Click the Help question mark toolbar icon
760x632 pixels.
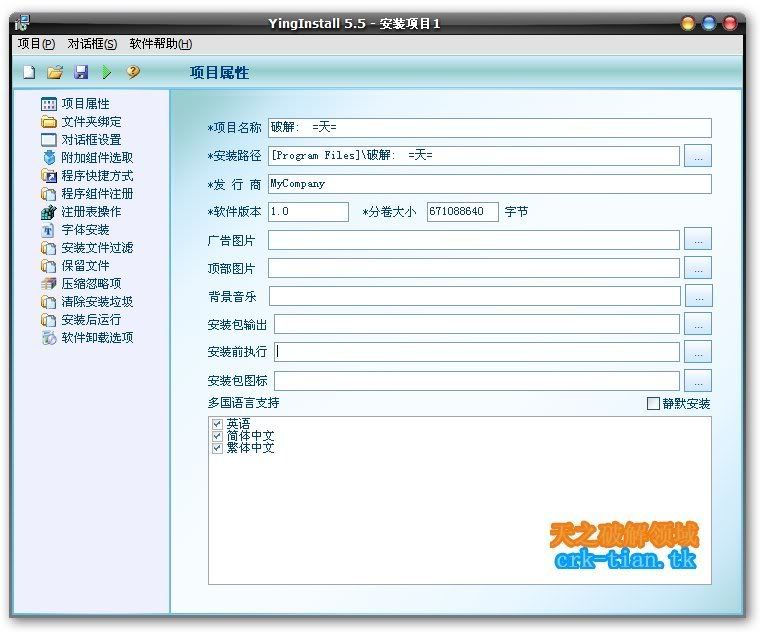(x=133, y=72)
